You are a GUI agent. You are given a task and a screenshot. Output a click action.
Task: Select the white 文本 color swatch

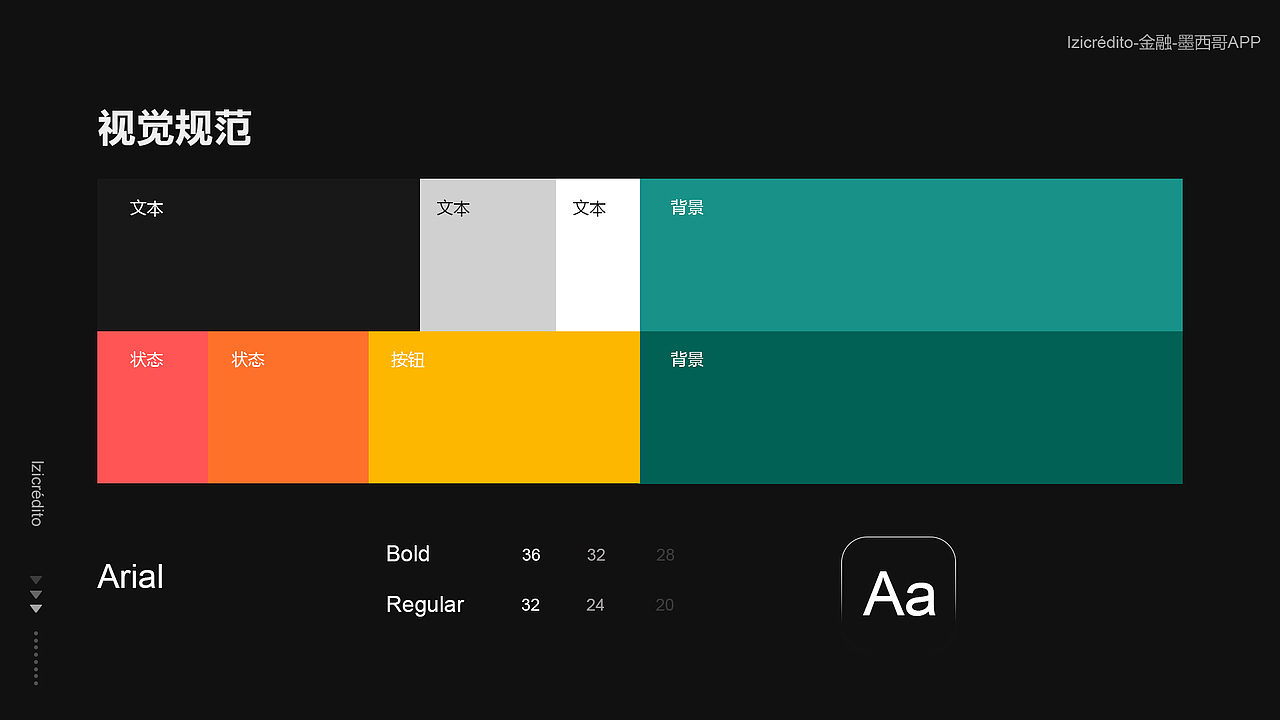597,255
